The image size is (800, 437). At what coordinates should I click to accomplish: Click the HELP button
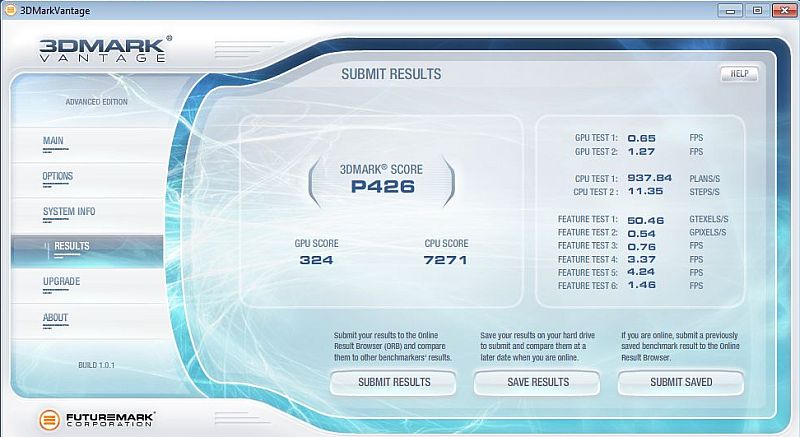(739, 74)
